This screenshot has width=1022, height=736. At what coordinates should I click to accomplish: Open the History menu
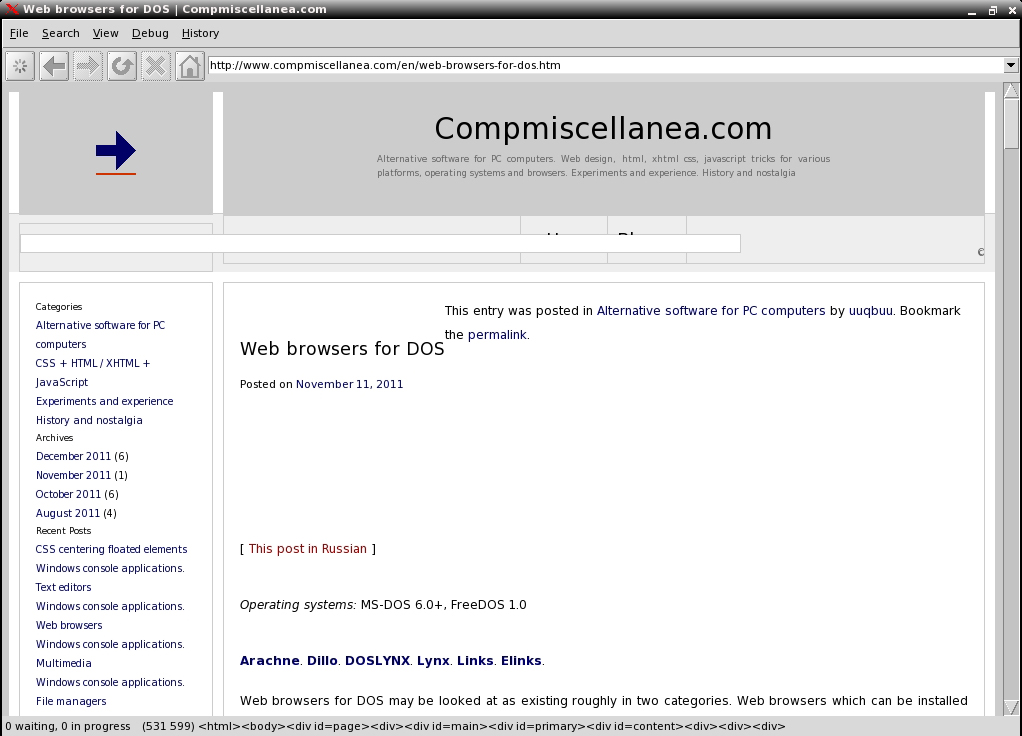tap(200, 33)
